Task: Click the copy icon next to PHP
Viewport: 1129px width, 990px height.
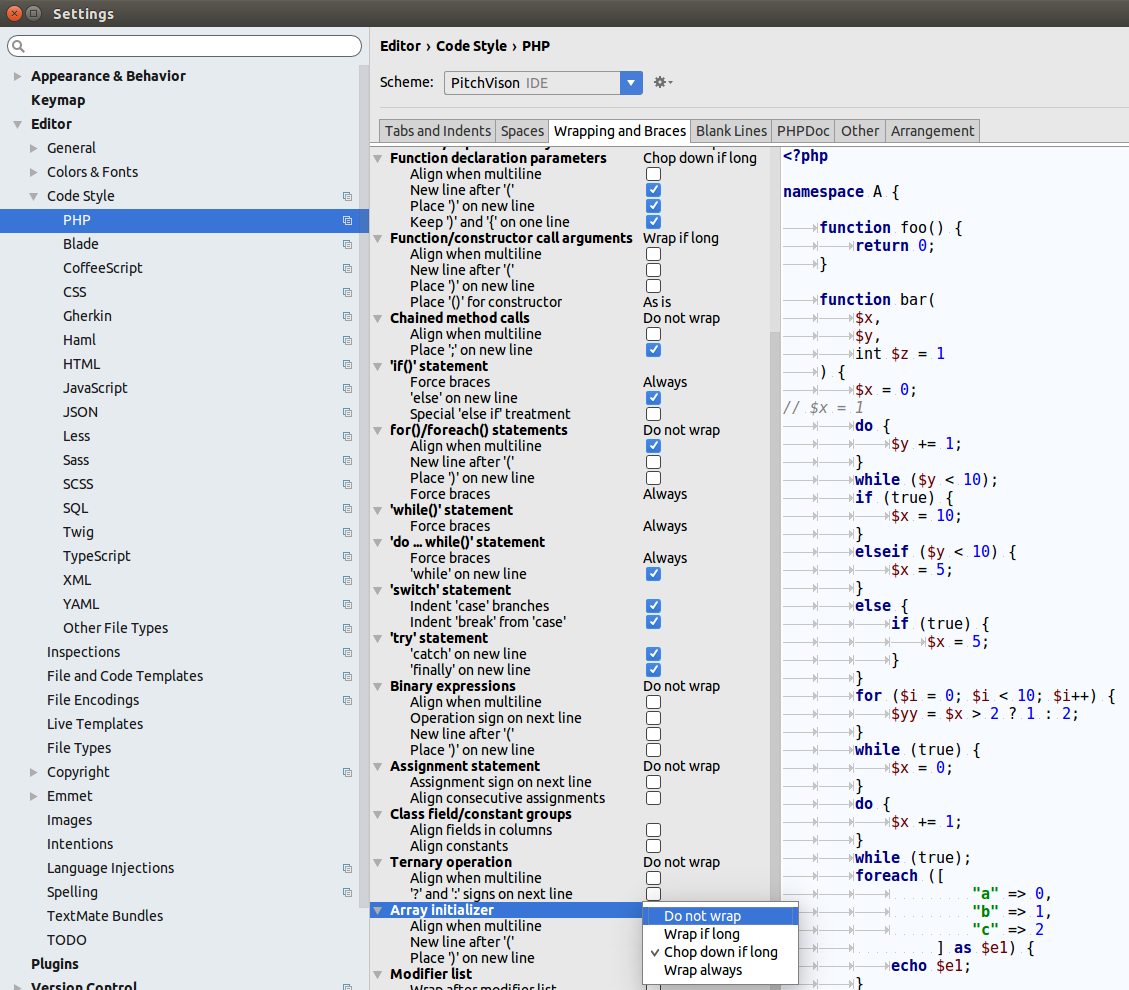Action: 347,220
